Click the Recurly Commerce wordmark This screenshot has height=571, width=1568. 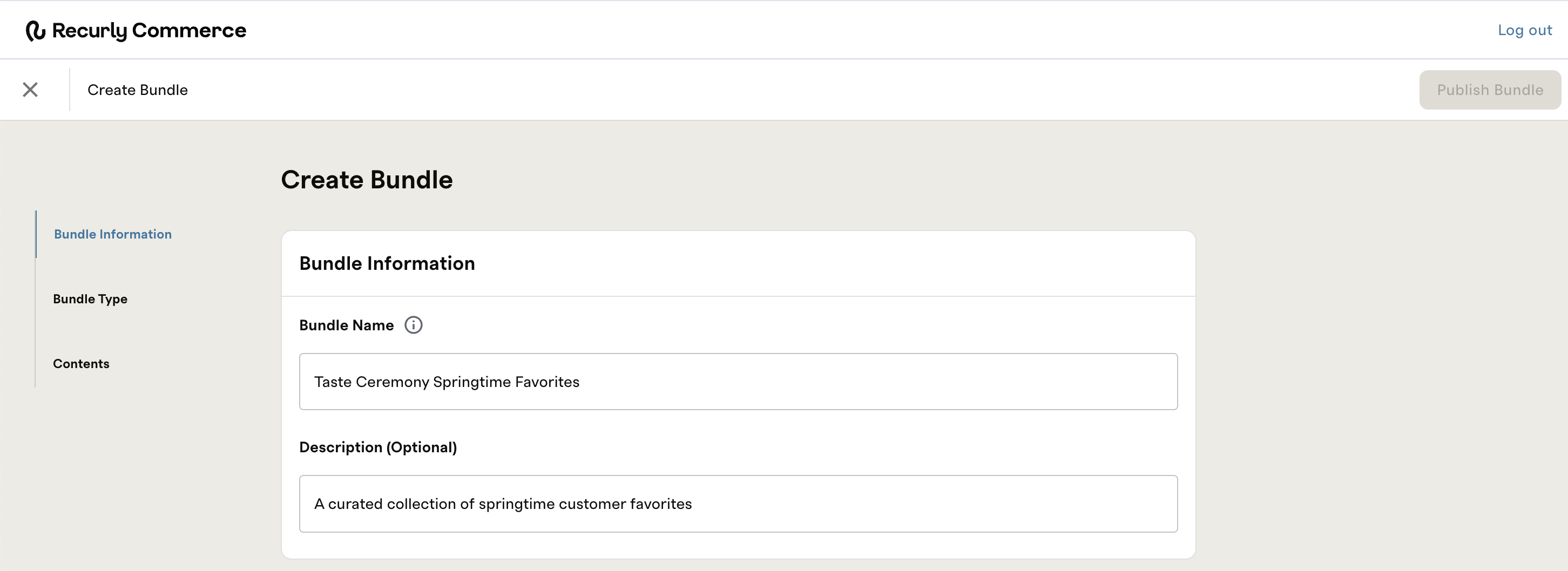[x=149, y=30]
